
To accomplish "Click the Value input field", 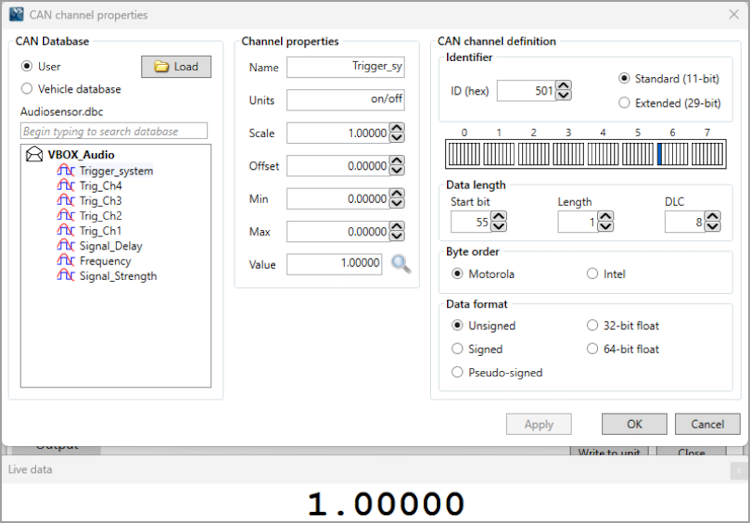I will pos(334,264).
